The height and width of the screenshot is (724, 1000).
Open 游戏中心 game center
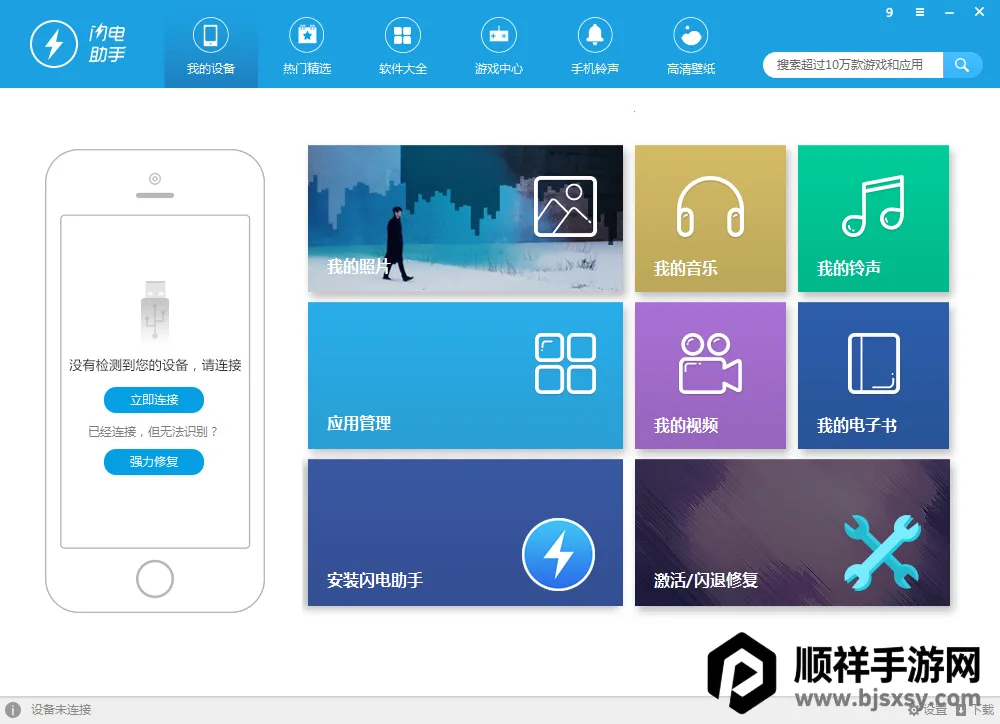click(x=498, y=46)
